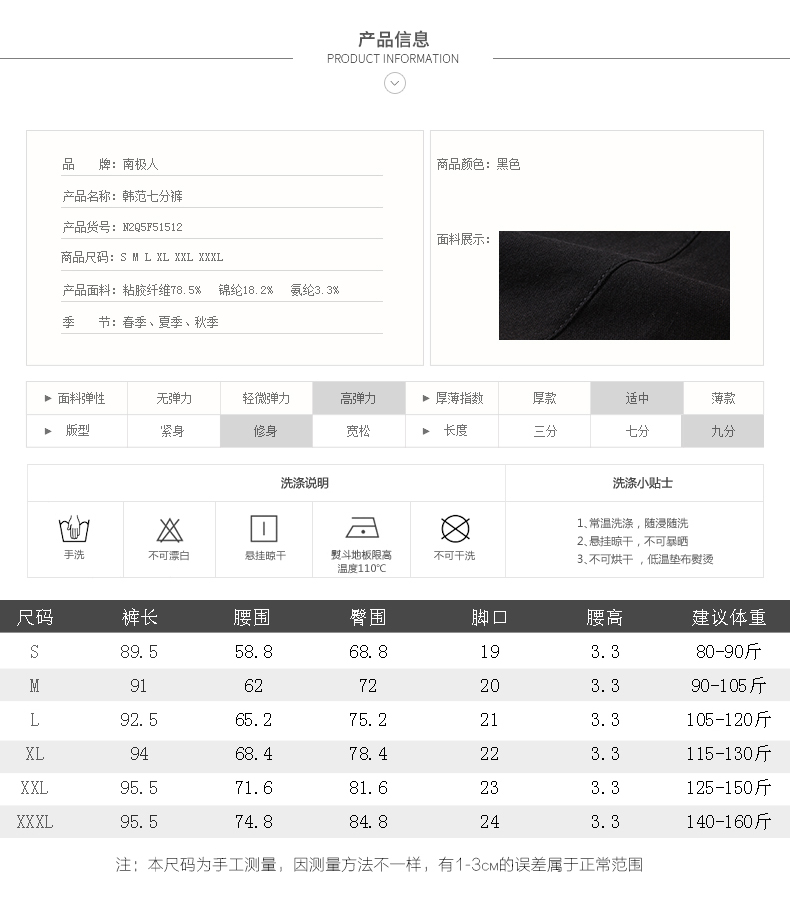Click the arrow beside 版型
Image resolution: width=790 pixels, height=918 pixels.
click(x=48, y=431)
